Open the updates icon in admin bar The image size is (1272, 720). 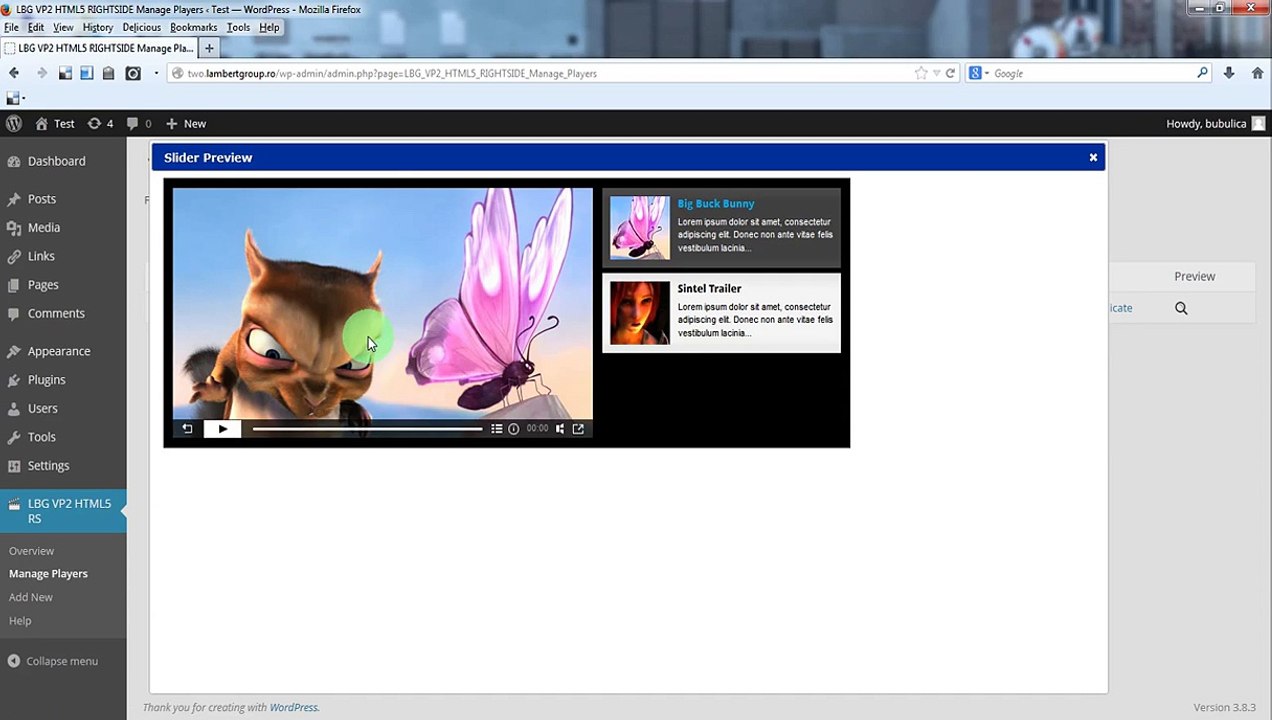100,123
